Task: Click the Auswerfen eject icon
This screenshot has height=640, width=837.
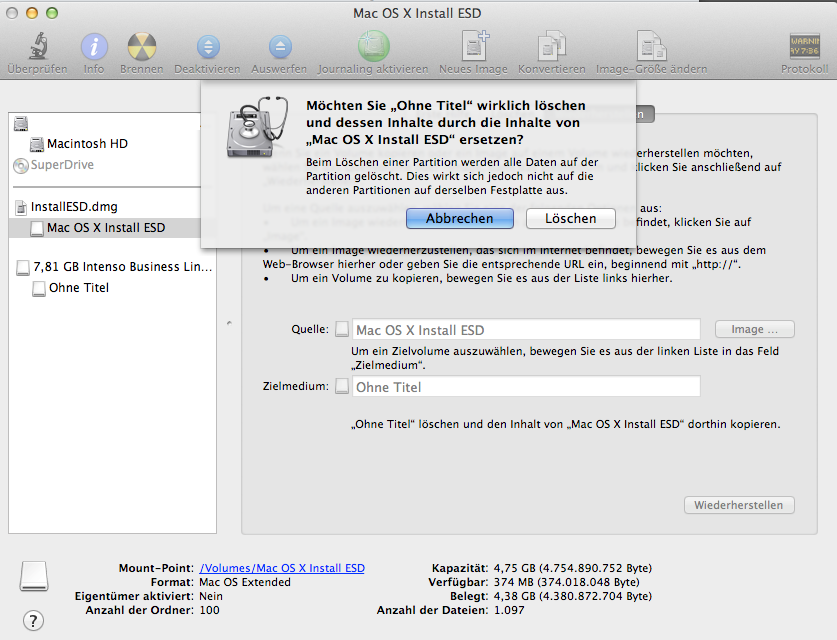Action: (280, 47)
